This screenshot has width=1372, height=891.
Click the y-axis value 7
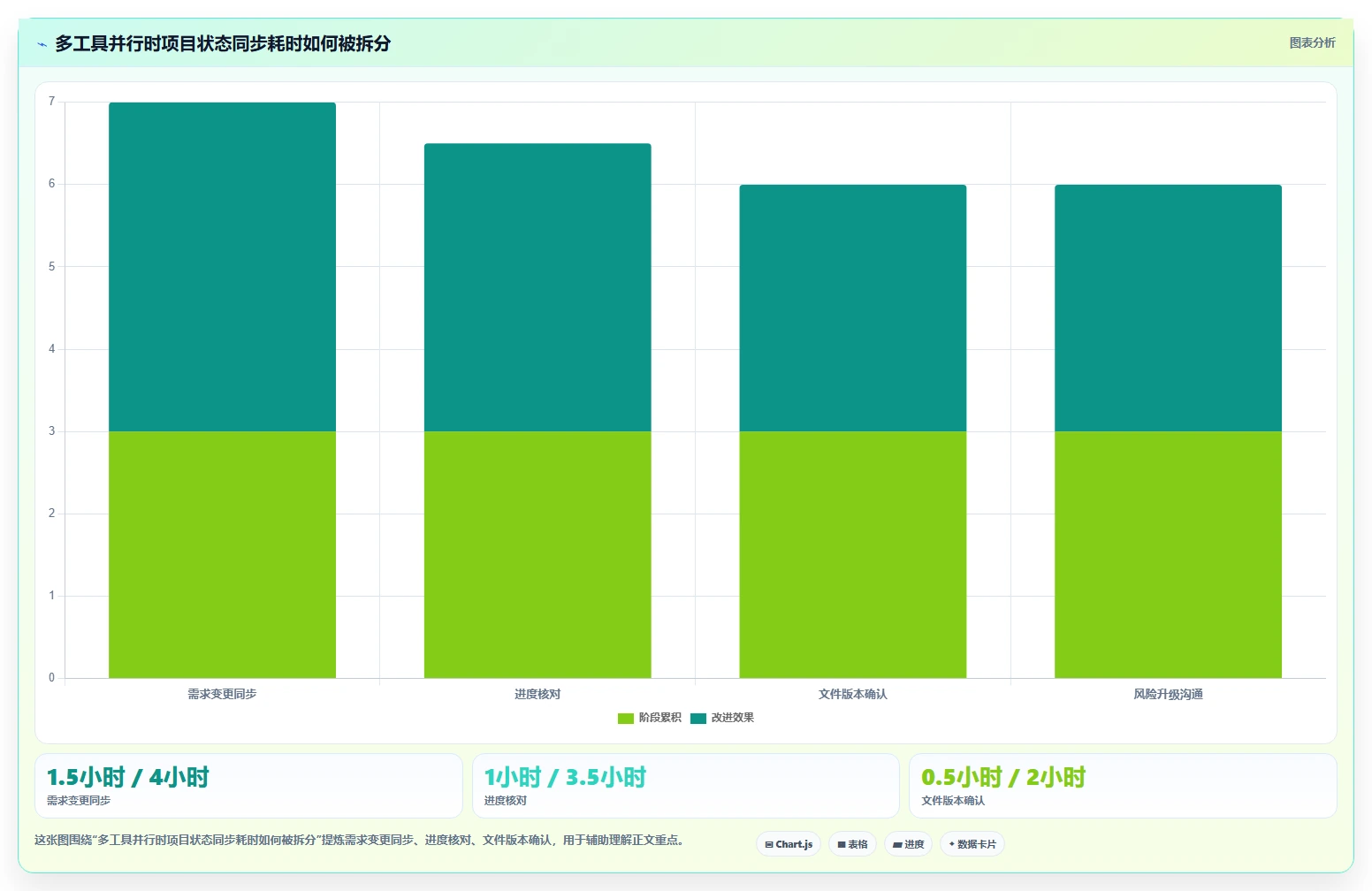click(x=51, y=102)
